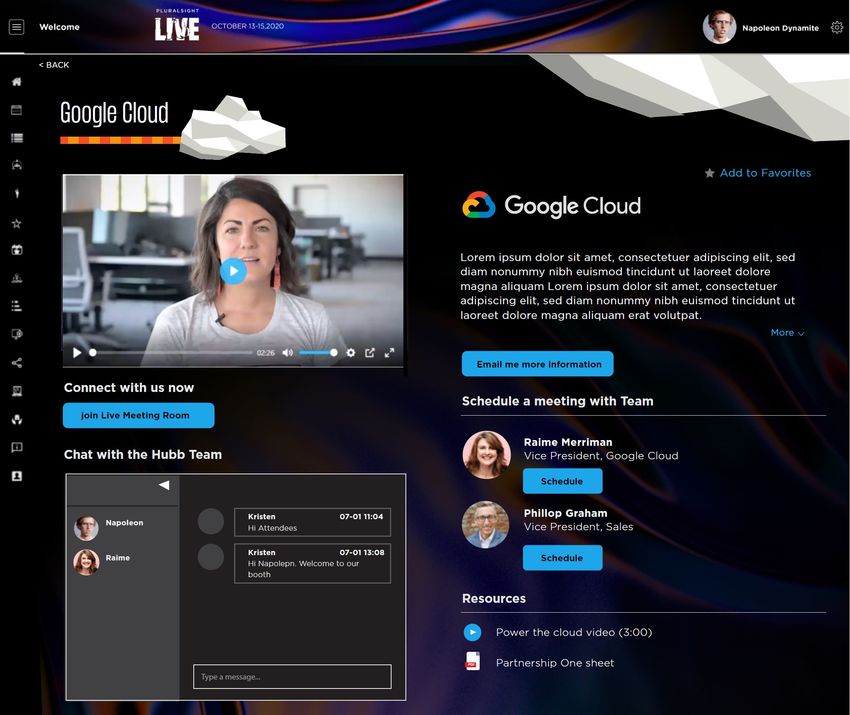Click the PDF icon for Partnership One sheet
Screen dimensions: 850x715
pos(472,662)
